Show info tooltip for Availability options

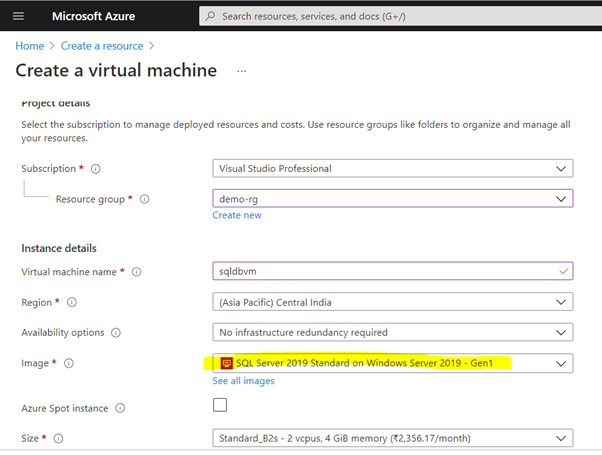116,333
